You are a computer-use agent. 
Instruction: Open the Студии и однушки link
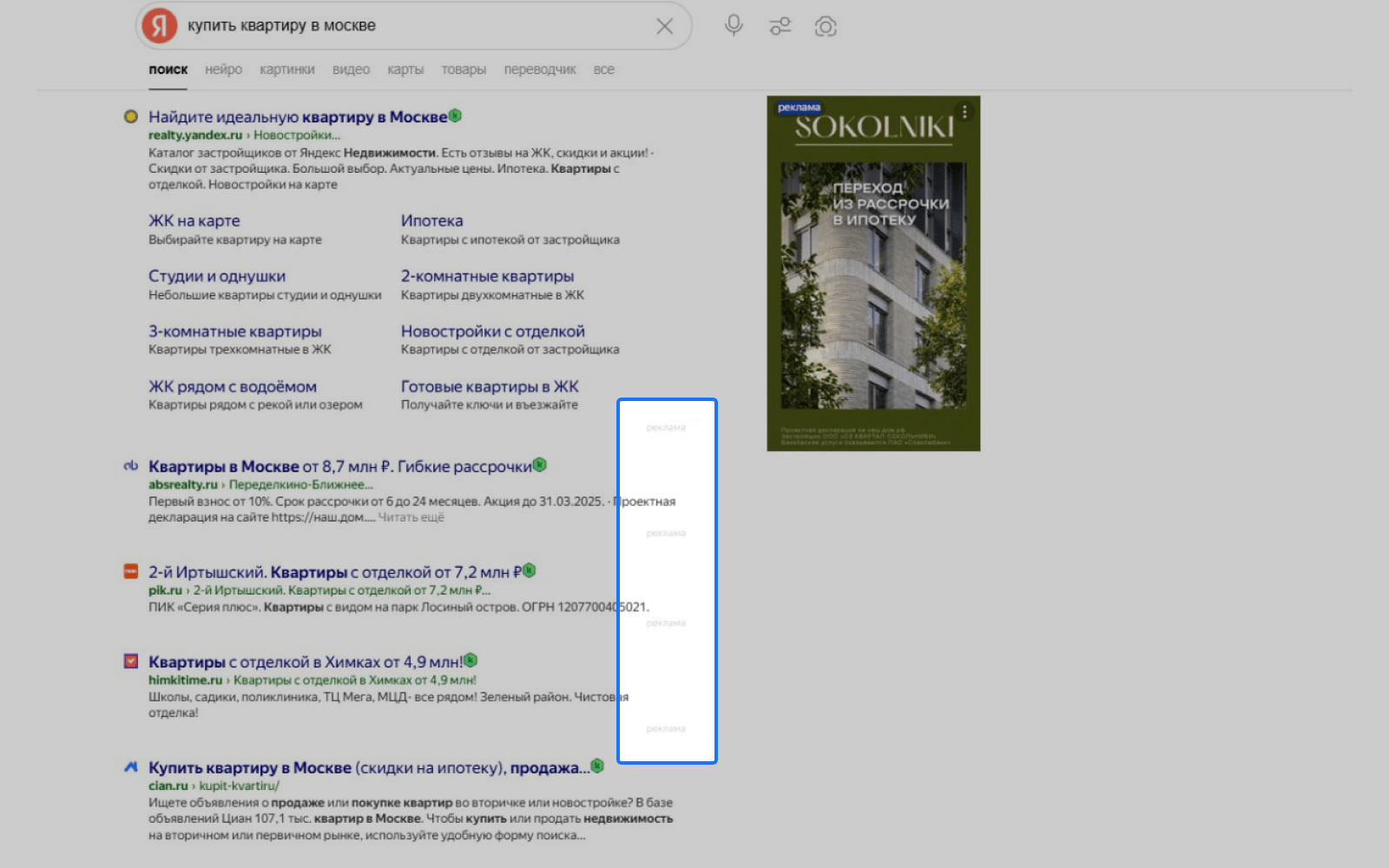pyautogui.click(x=217, y=276)
